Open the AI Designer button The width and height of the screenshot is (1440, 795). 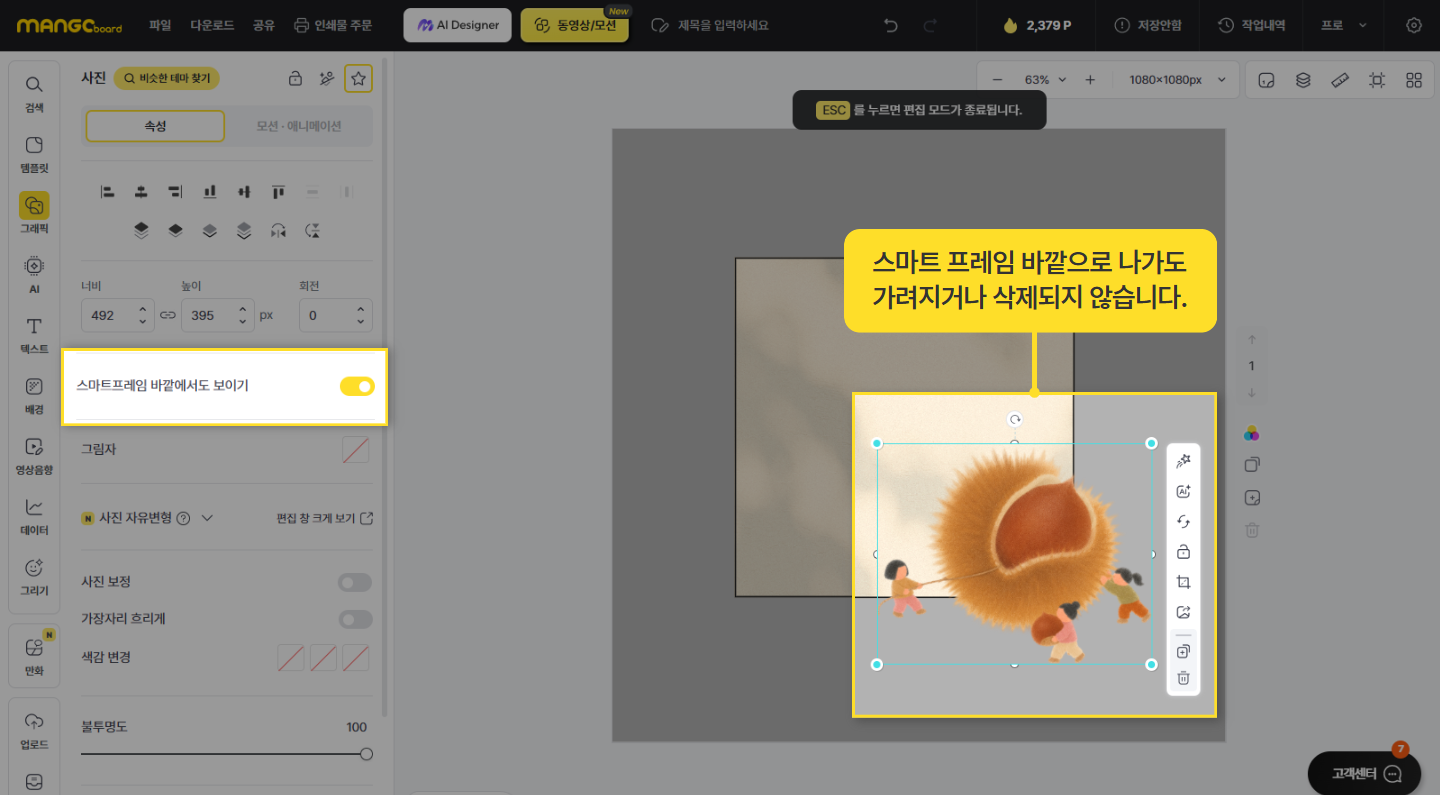pos(458,25)
